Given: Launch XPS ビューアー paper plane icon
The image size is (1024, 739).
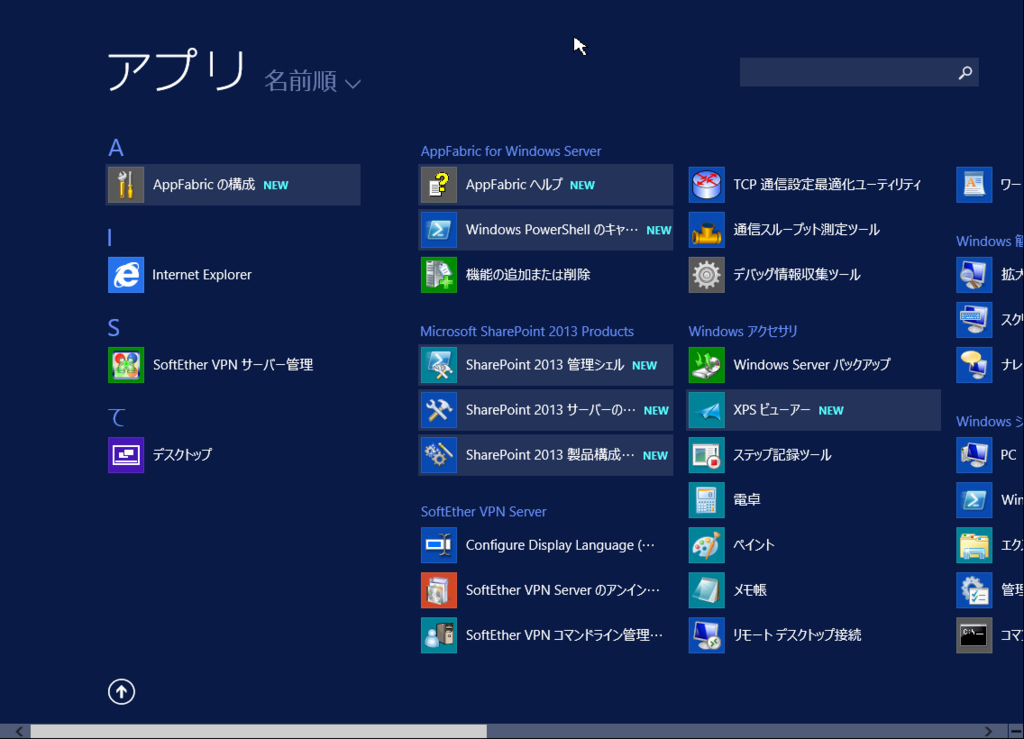Looking at the screenshot, I should (707, 410).
